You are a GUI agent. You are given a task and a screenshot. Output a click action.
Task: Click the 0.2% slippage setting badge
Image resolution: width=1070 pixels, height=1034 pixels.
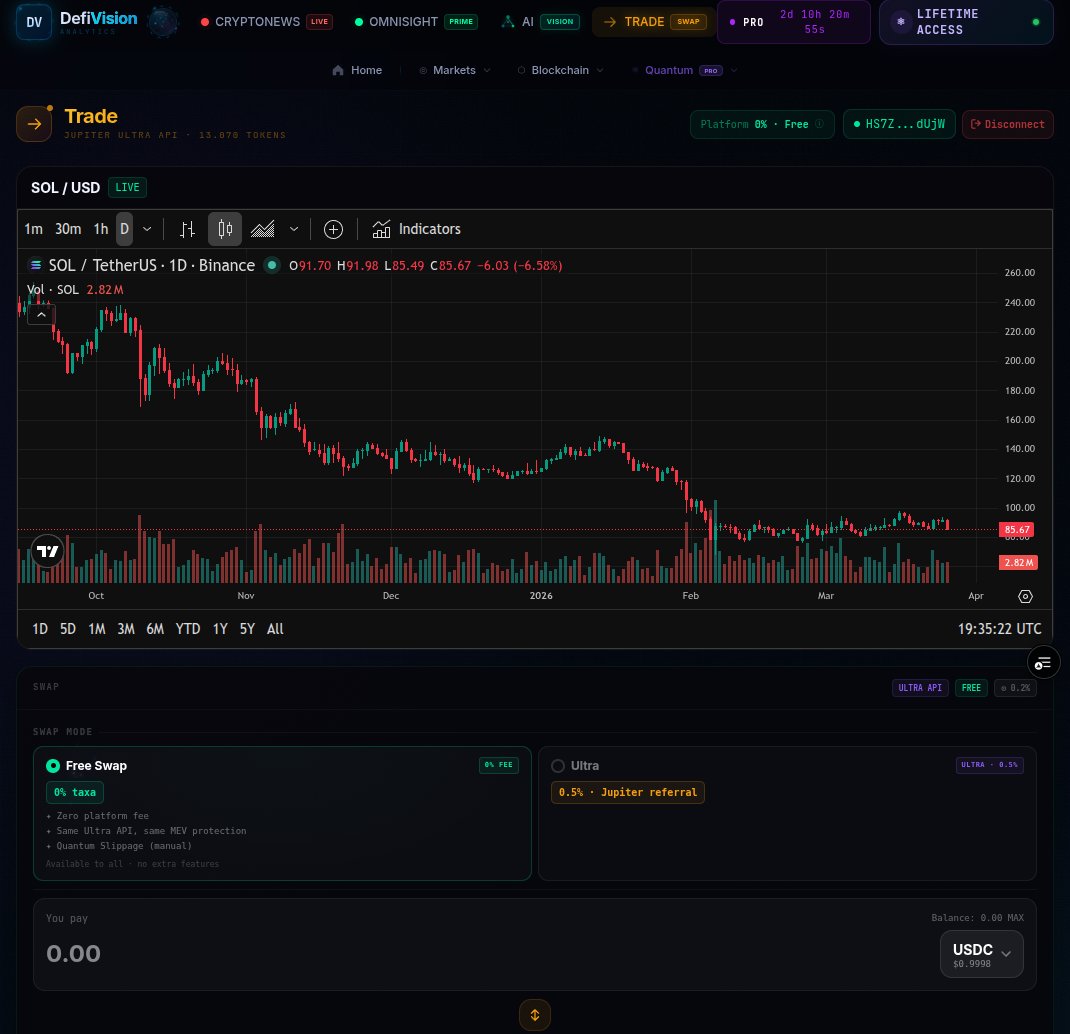(x=1015, y=688)
